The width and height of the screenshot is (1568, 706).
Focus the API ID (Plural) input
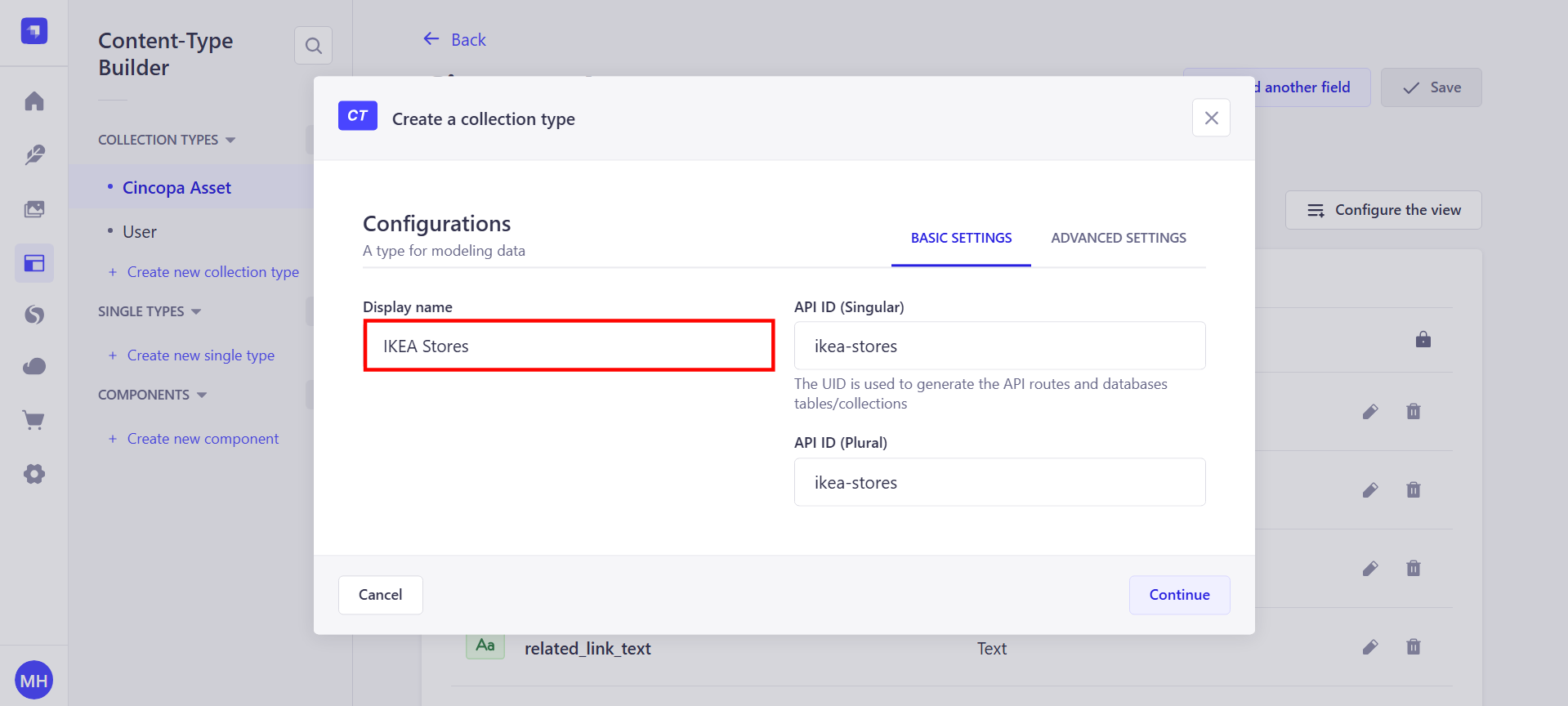[999, 482]
